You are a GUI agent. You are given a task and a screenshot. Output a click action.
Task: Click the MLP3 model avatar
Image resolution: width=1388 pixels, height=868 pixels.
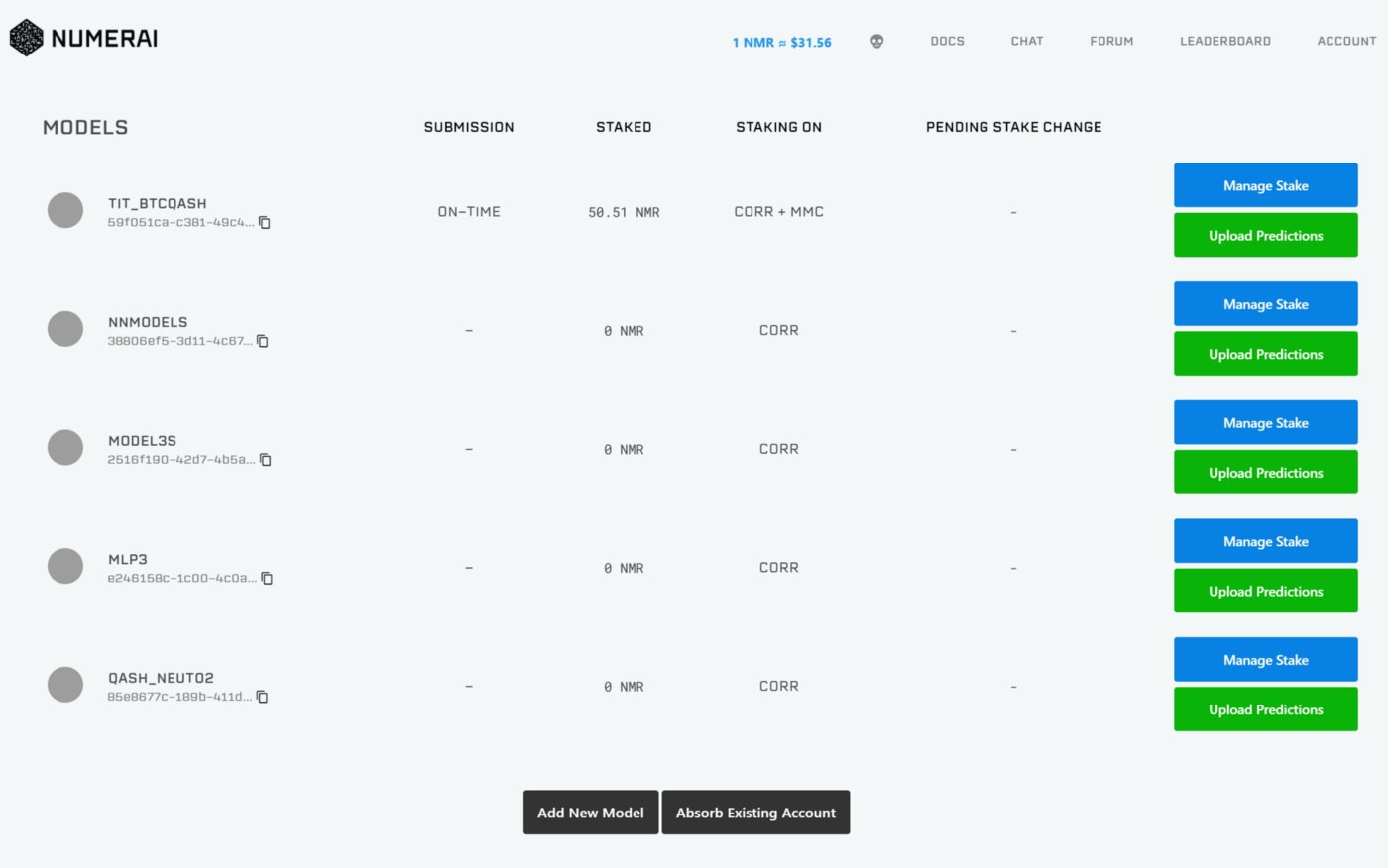coord(65,566)
